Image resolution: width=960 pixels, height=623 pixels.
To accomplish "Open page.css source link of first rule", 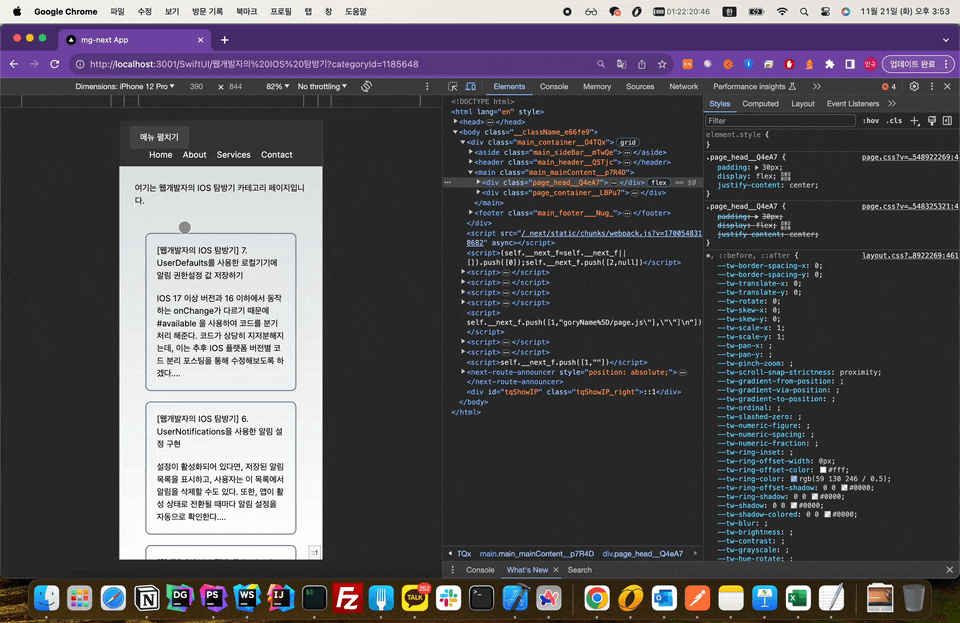I will tap(910, 157).
